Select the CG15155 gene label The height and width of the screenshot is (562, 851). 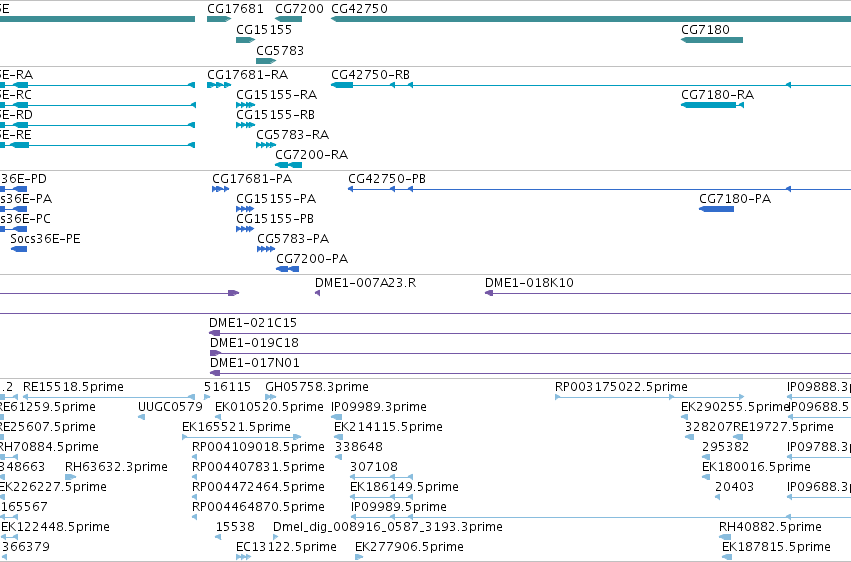pyautogui.click(x=264, y=29)
